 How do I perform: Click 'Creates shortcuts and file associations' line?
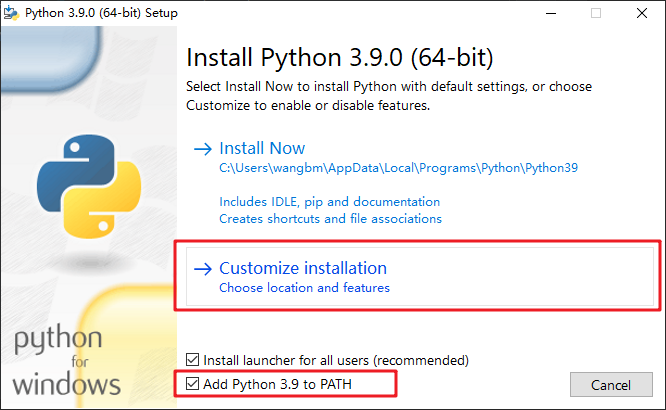click(x=330, y=218)
